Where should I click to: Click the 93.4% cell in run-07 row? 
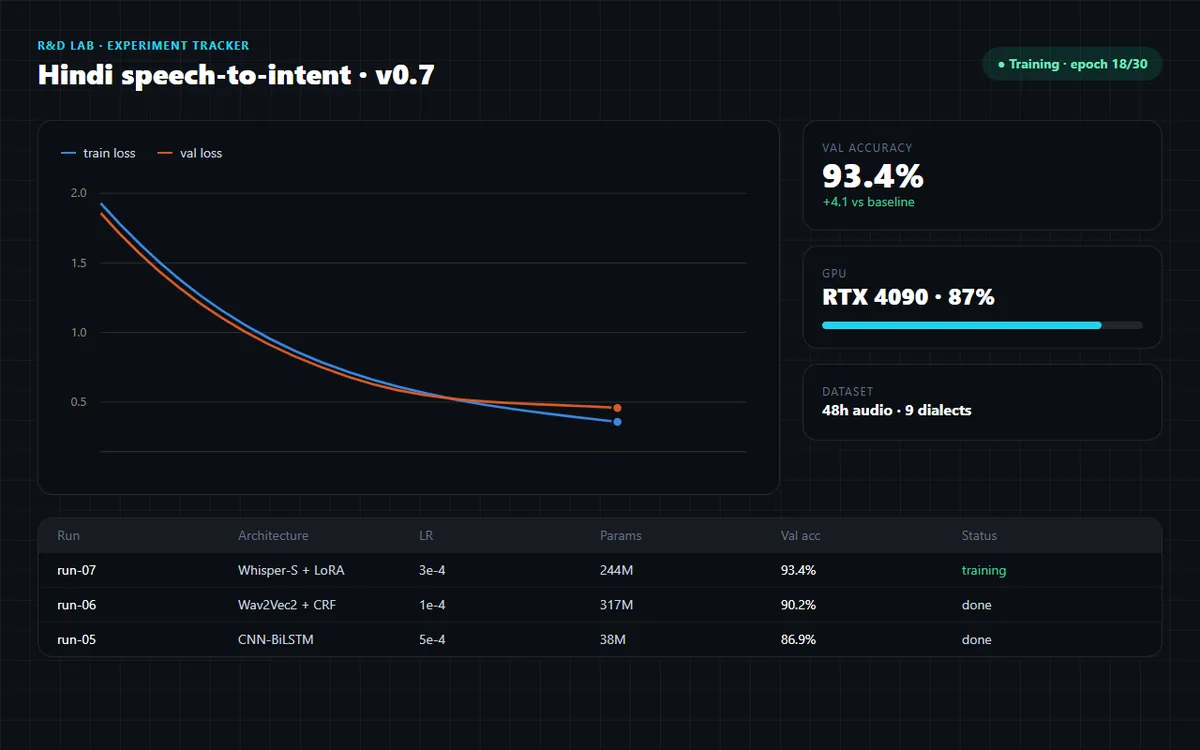point(798,571)
